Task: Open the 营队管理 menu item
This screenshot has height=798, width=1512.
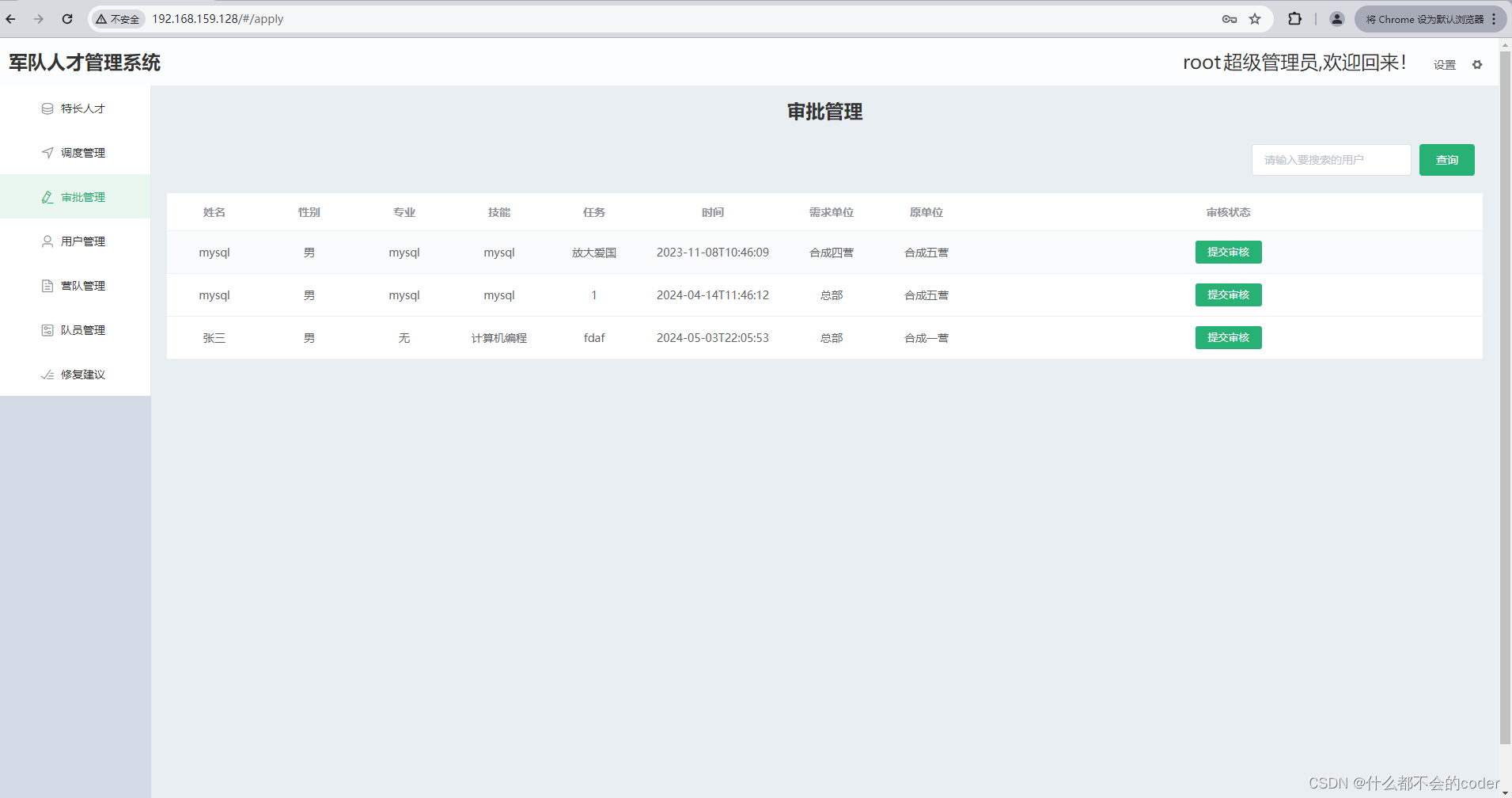Action: click(x=75, y=286)
